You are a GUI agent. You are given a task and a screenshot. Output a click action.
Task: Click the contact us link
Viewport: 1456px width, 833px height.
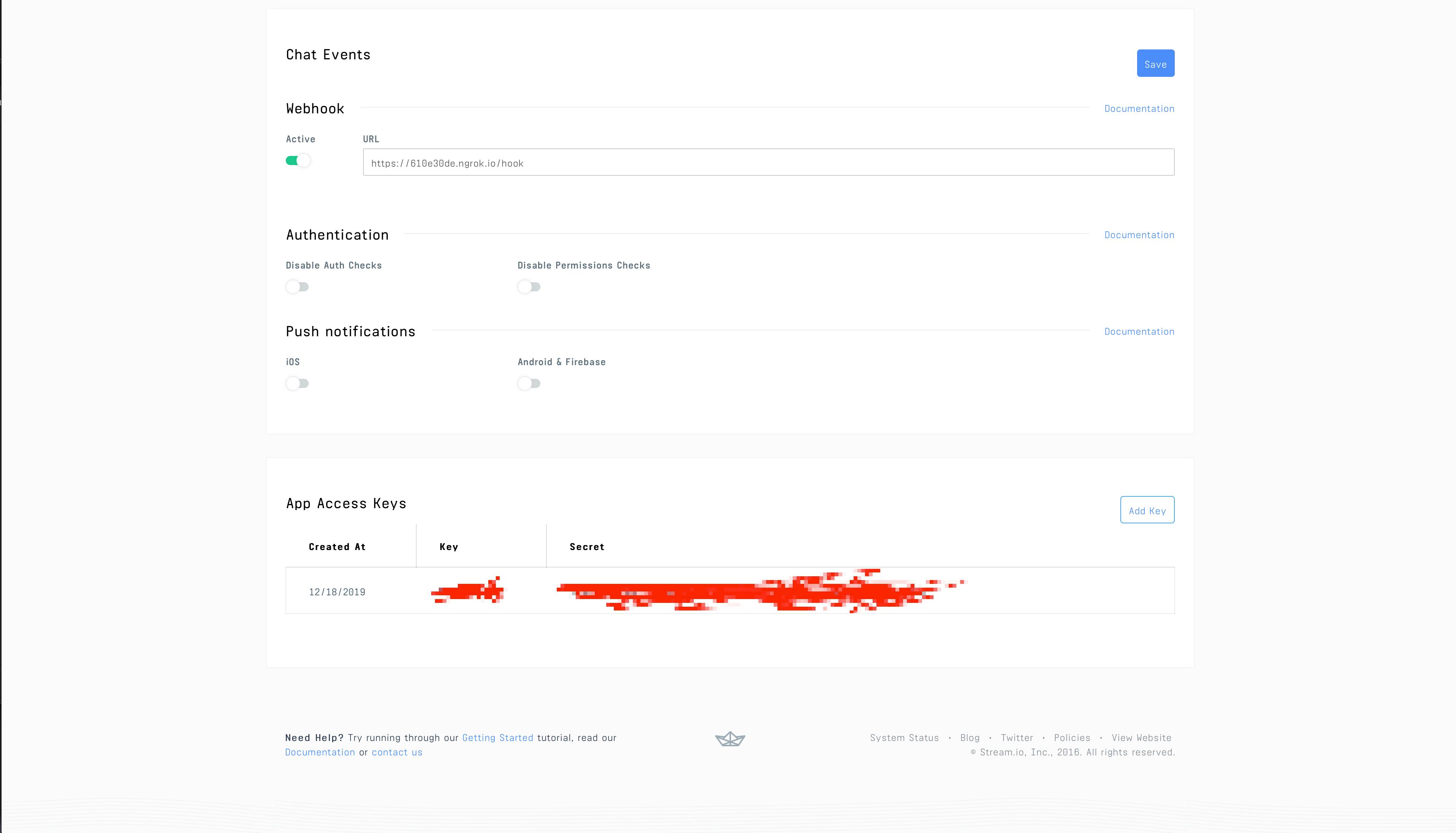(x=397, y=752)
